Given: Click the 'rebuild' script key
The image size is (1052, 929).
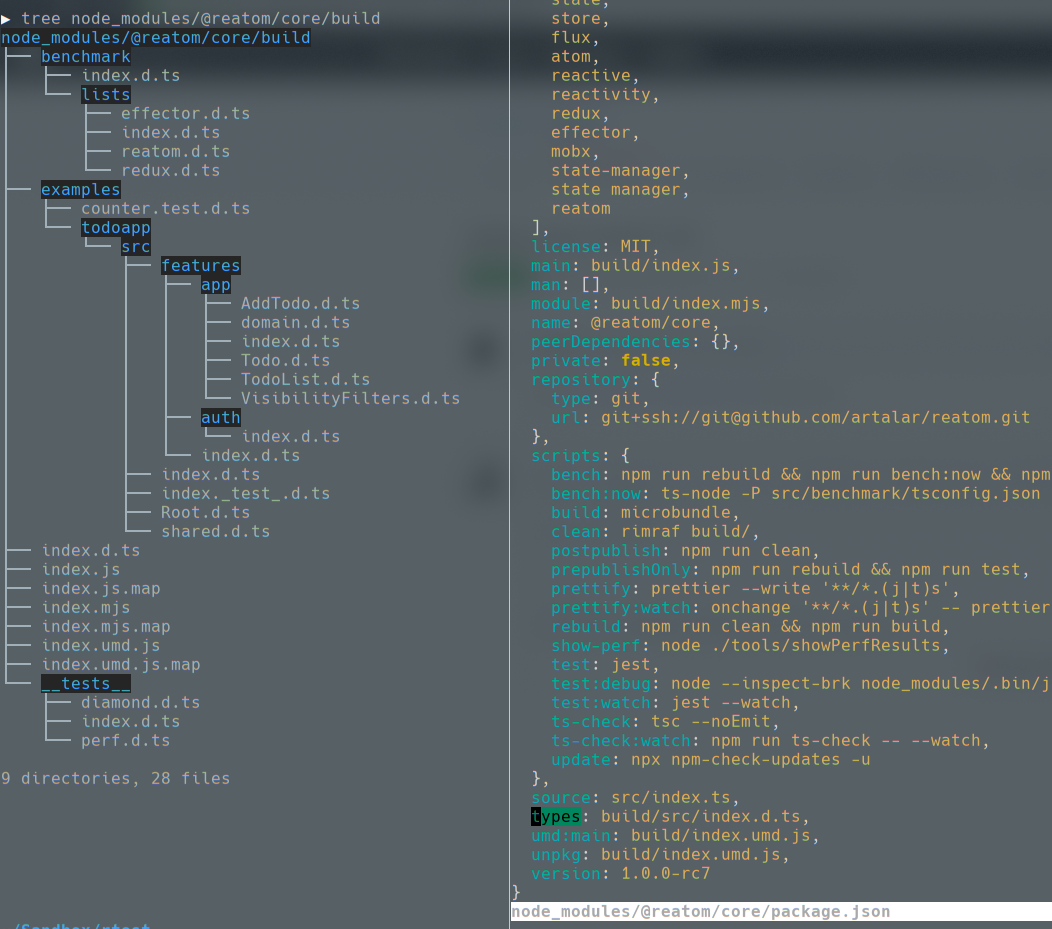Looking at the screenshot, I should point(585,626).
